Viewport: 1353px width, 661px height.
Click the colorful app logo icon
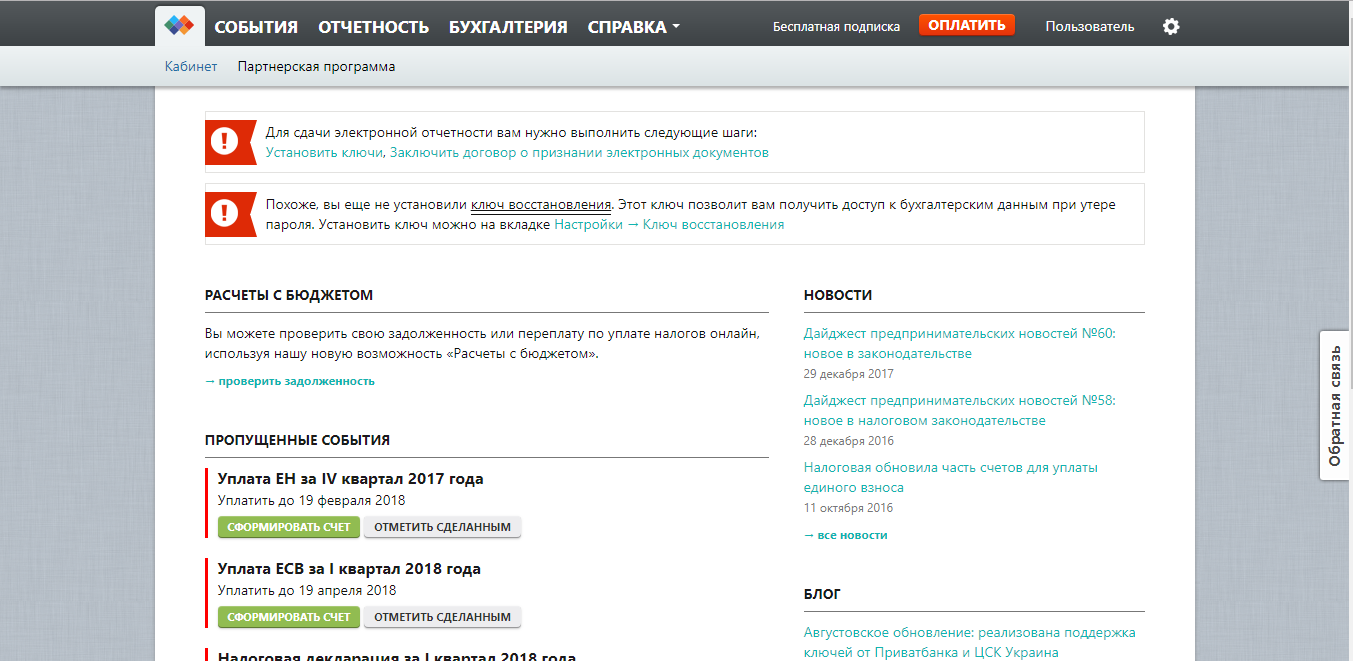click(x=180, y=26)
